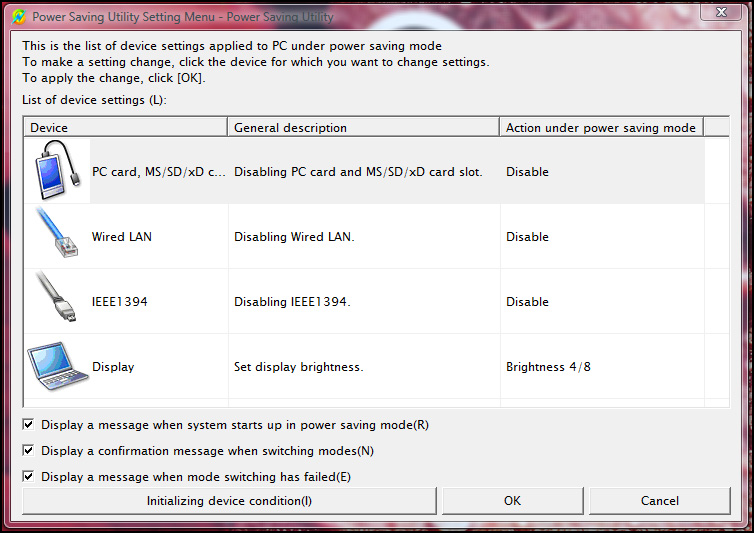Screen dimensions: 754x533
Task: Click the Display laptop icon
Action: click(x=58, y=366)
